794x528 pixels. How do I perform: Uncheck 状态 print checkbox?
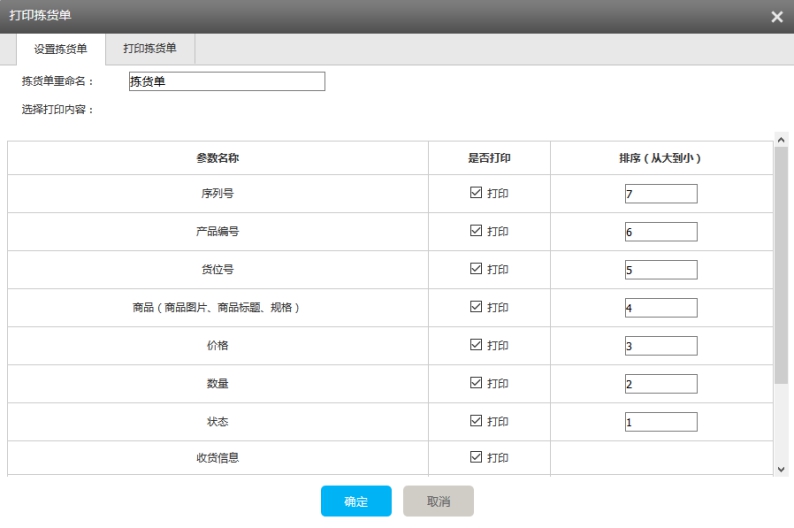(476, 421)
